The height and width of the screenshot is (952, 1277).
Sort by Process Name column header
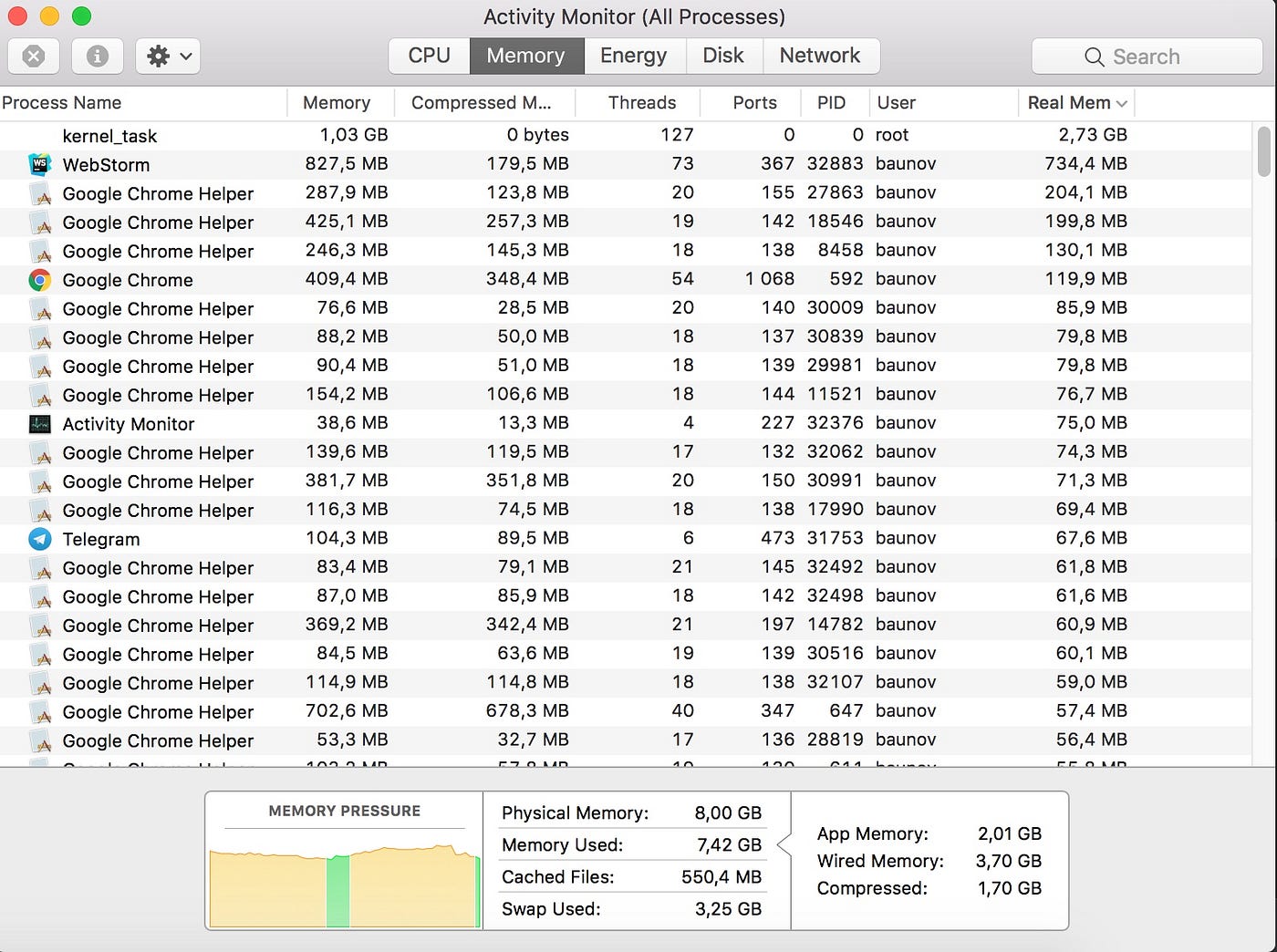tap(143, 103)
